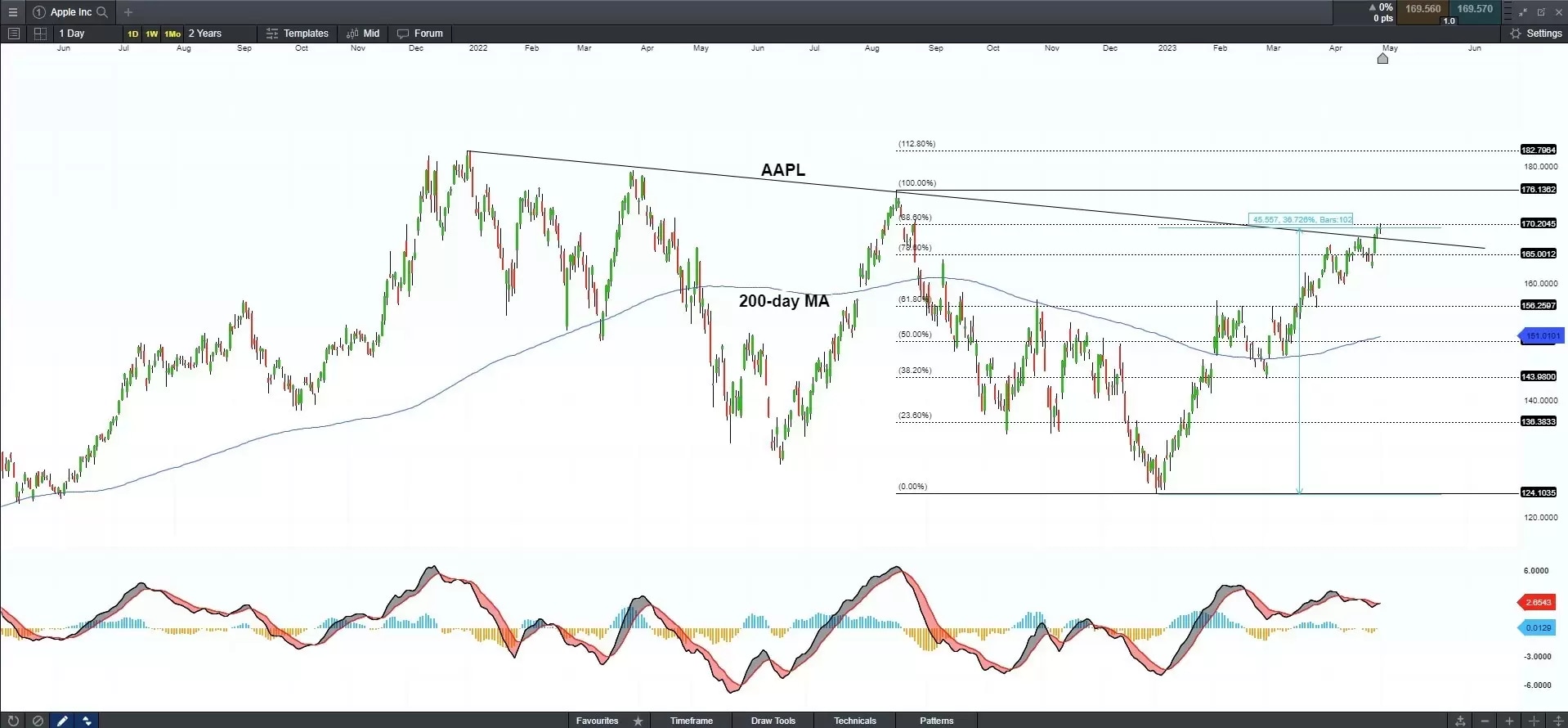Image resolution: width=1568 pixels, height=728 pixels.
Task: Toggle the pencil drawing mode icon
Action: [62, 721]
